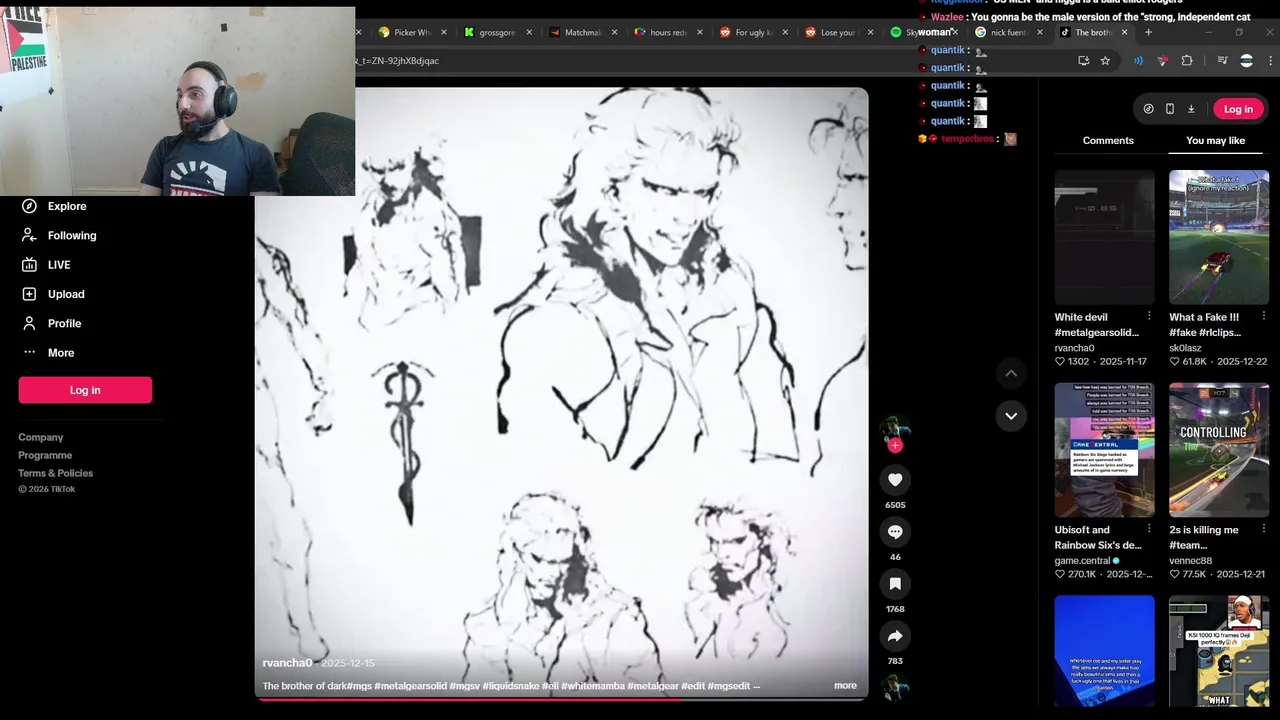Image resolution: width=1280 pixels, height=720 pixels.
Task: Open options for White devil video card
Action: (1148, 316)
